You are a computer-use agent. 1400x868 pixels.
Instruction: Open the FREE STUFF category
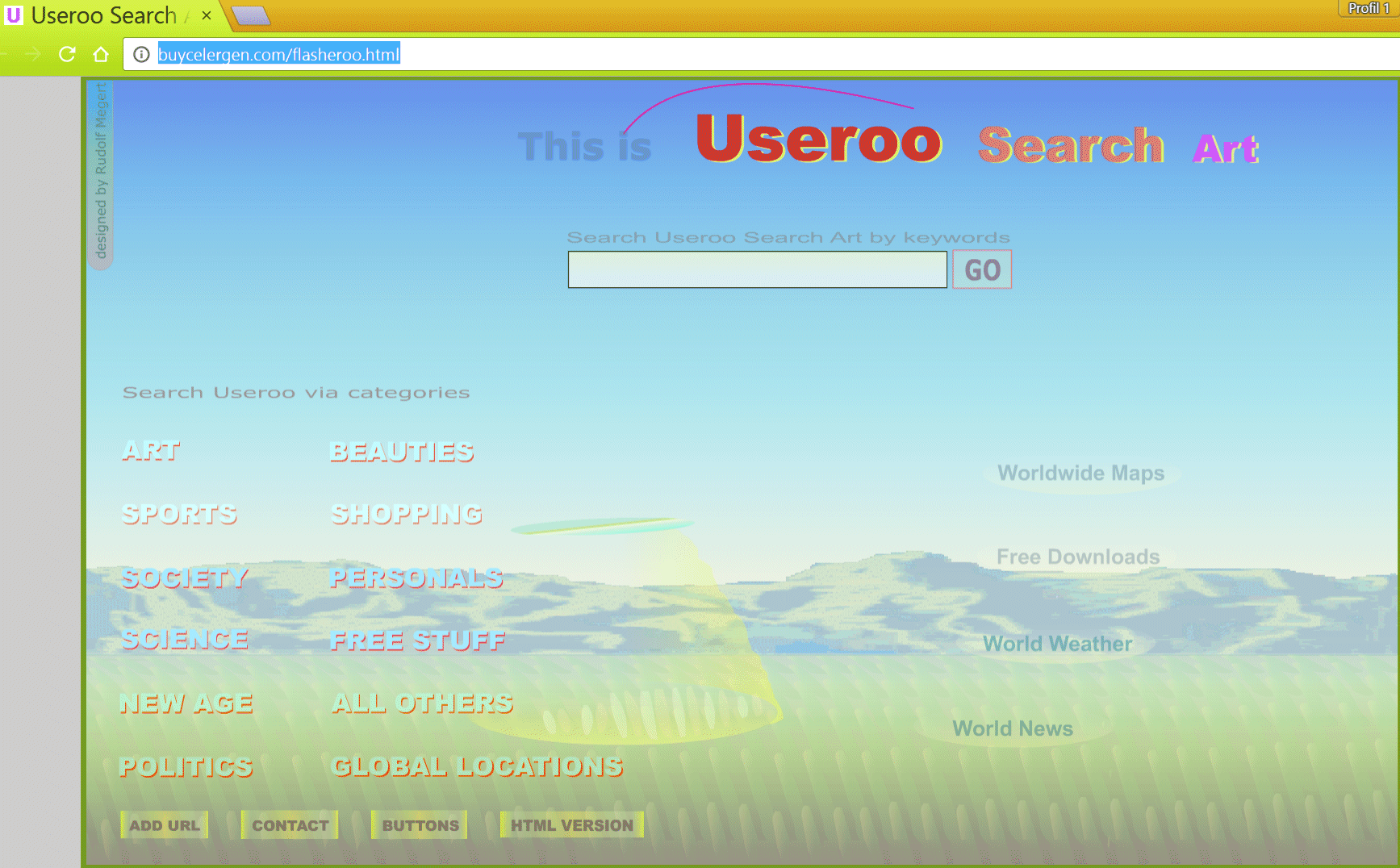tap(418, 641)
